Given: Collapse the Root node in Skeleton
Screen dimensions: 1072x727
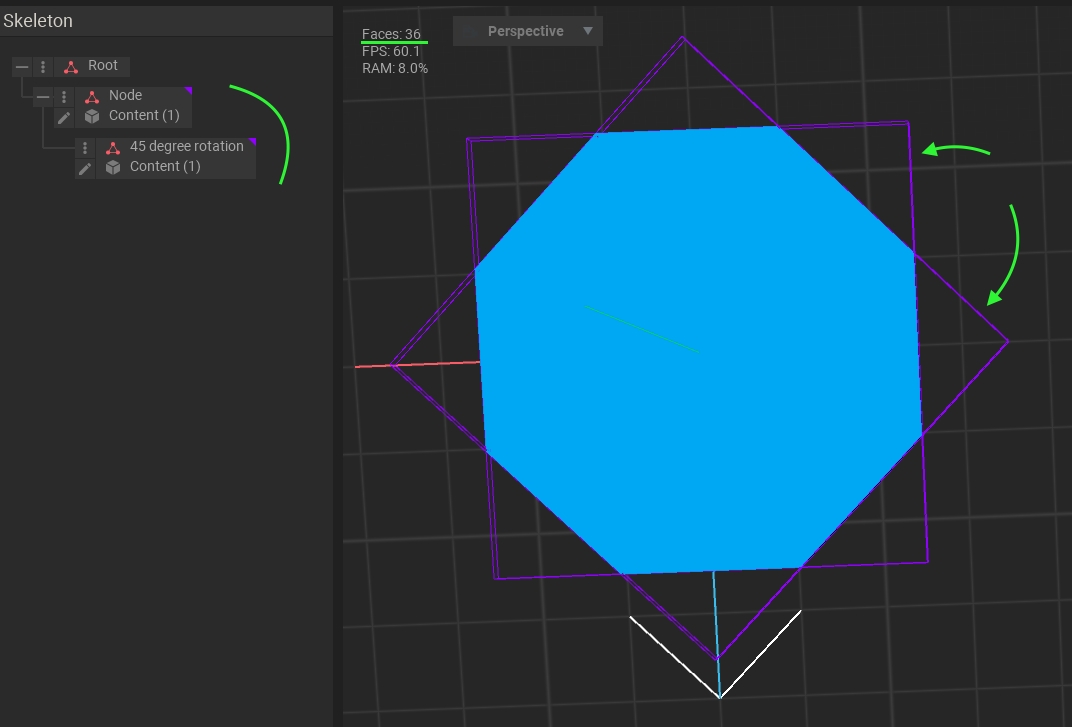Looking at the screenshot, I should pos(22,67).
